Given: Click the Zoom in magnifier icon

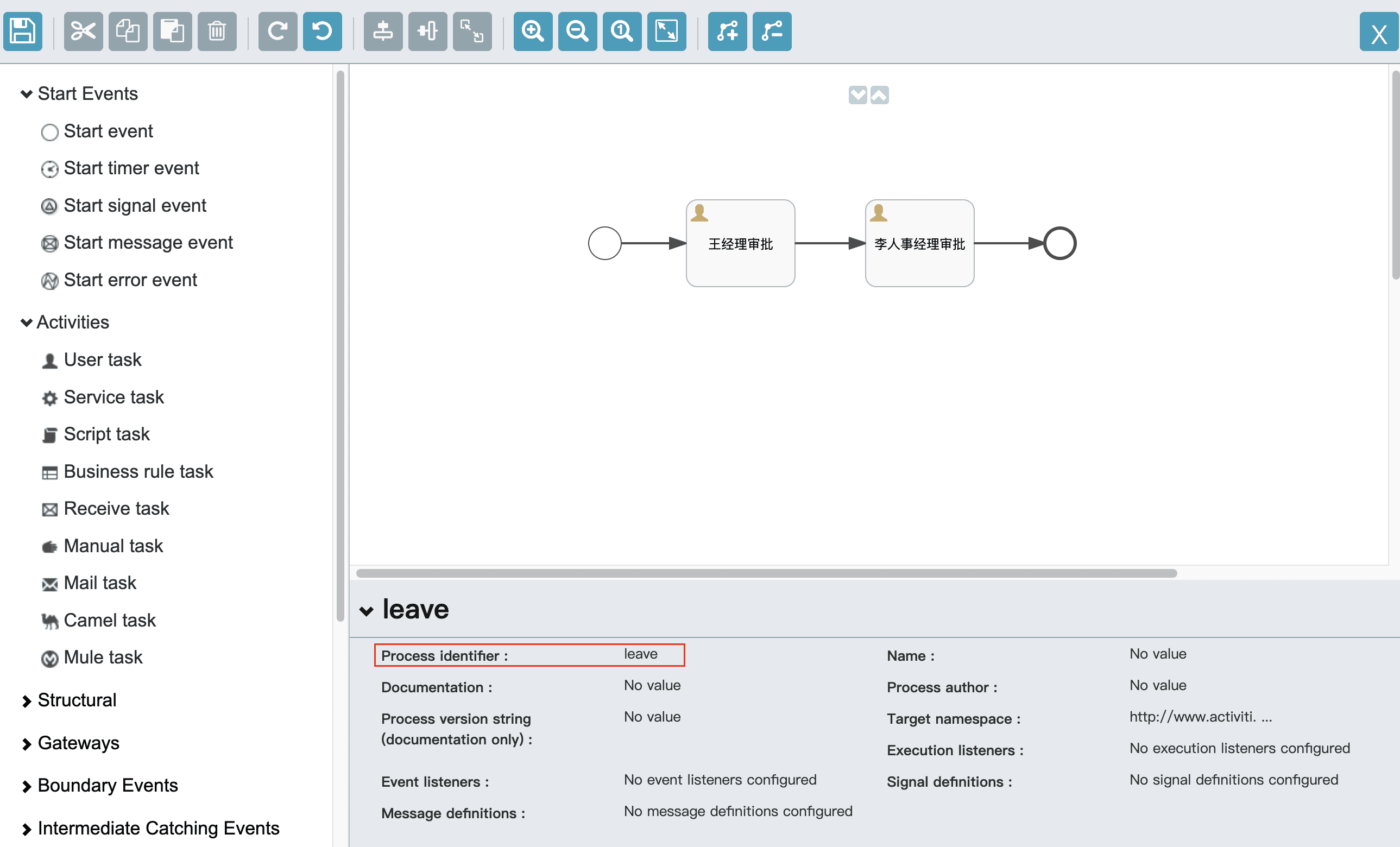Looking at the screenshot, I should (x=532, y=31).
